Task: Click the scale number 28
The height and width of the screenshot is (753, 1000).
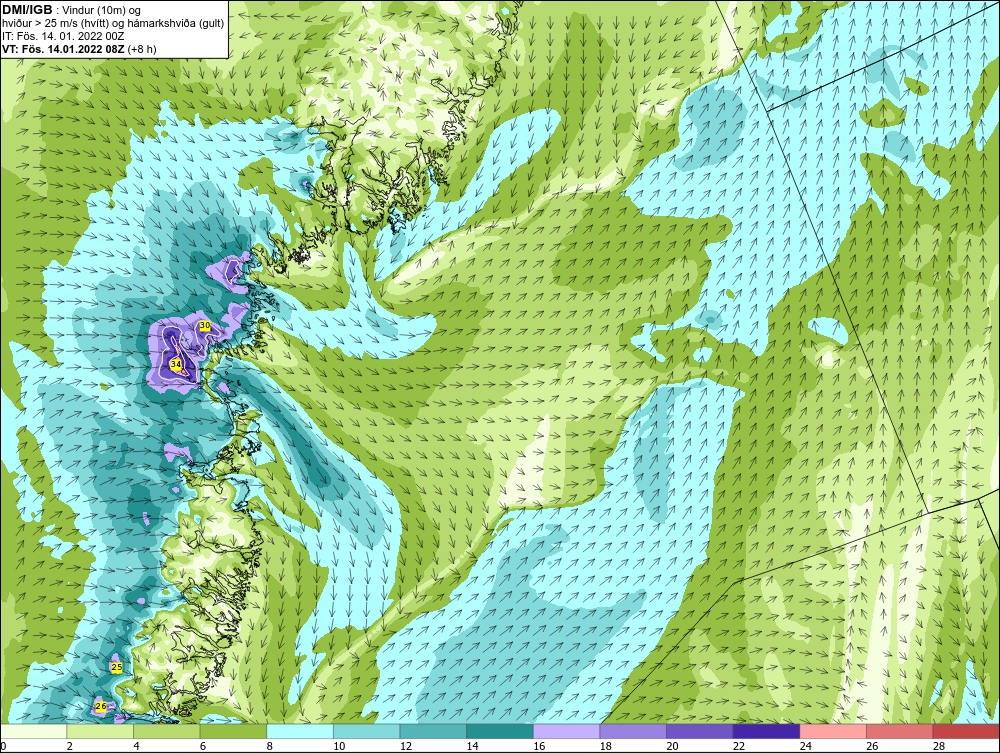Action: tap(939, 746)
